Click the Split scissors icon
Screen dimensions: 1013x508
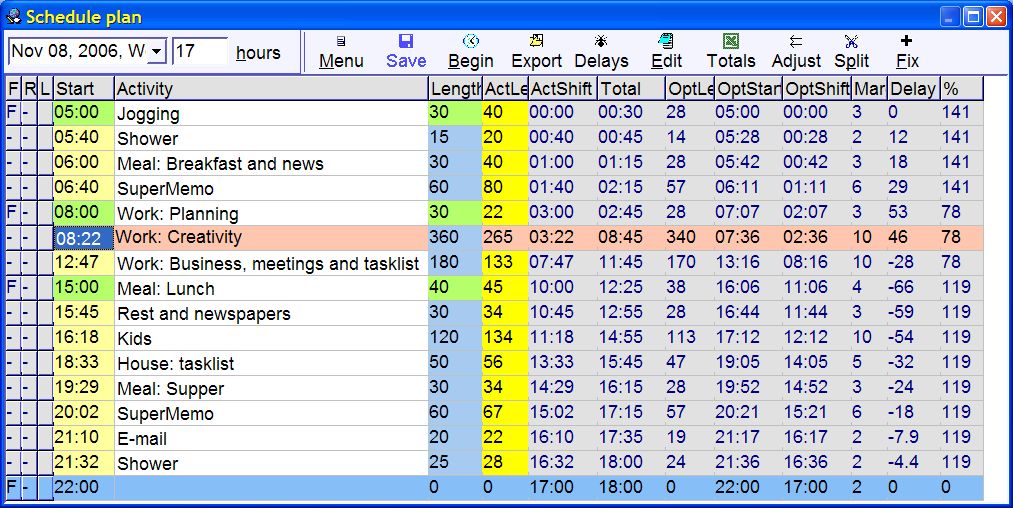pyautogui.click(x=851, y=41)
